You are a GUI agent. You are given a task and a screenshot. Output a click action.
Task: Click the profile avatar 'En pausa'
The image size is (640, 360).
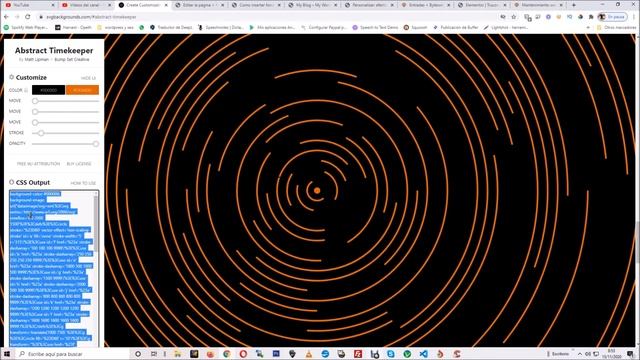click(x=612, y=17)
